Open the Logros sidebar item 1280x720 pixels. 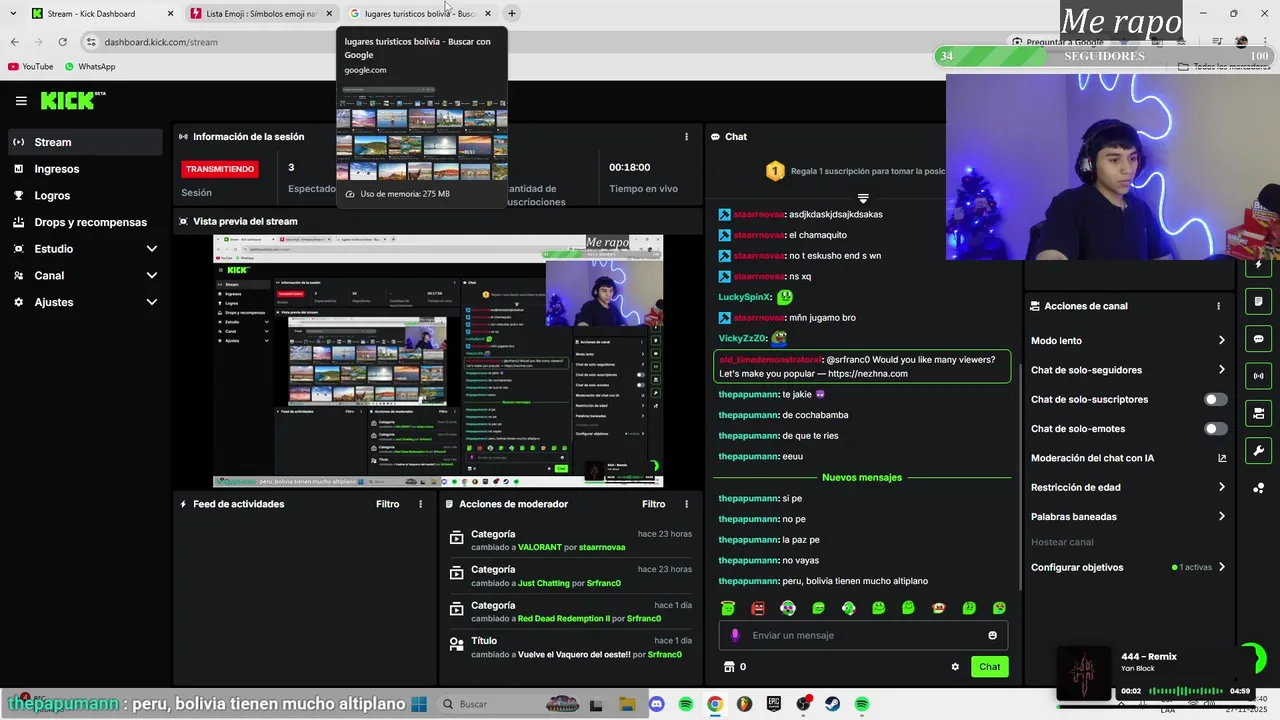click(x=83, y=196)
